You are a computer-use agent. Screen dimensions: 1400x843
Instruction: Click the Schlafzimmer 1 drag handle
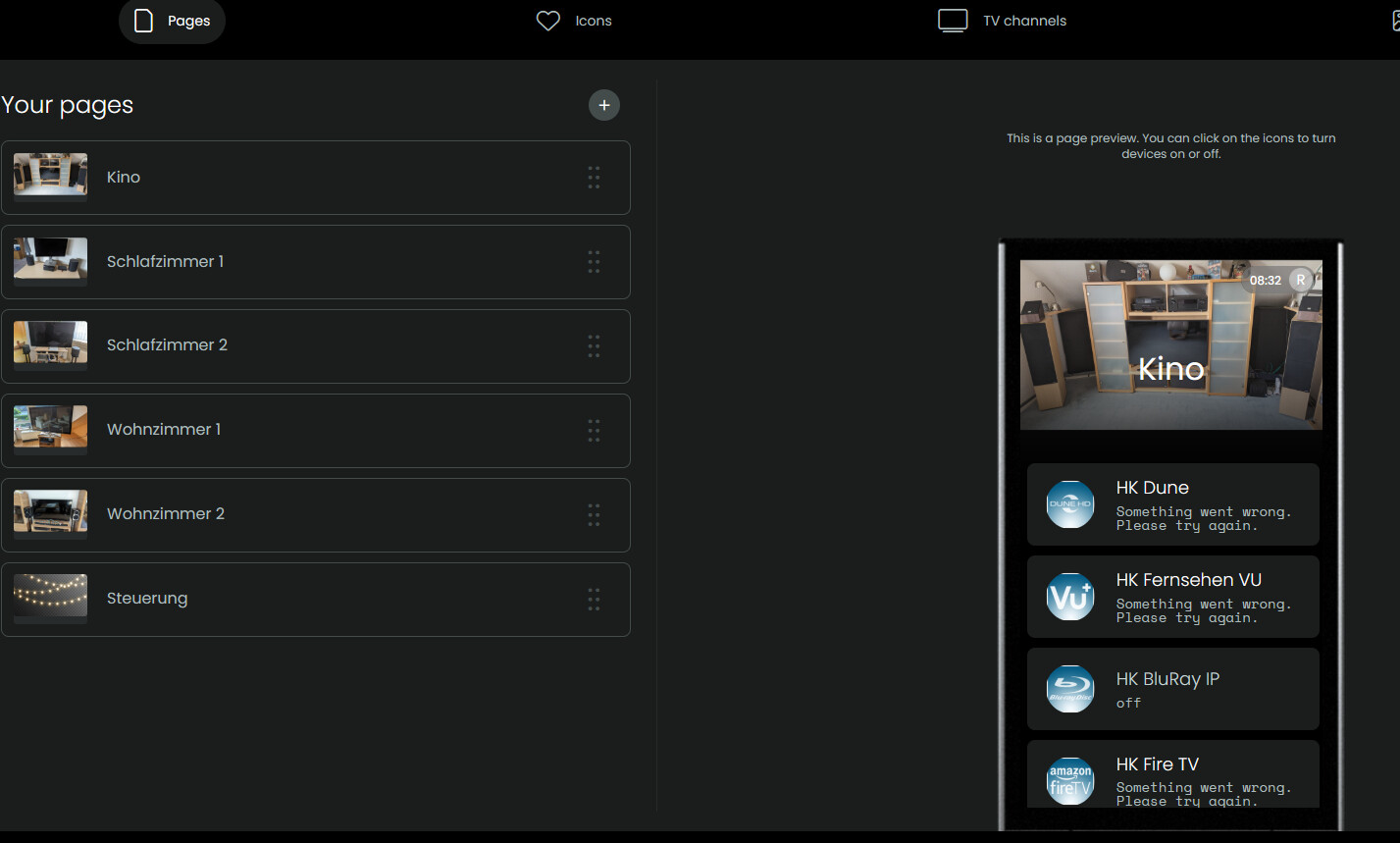(594, 262)
